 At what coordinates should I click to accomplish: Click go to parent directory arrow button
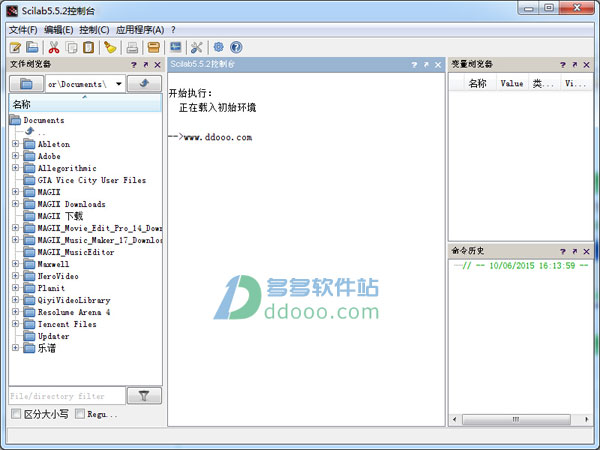[144, 83]
